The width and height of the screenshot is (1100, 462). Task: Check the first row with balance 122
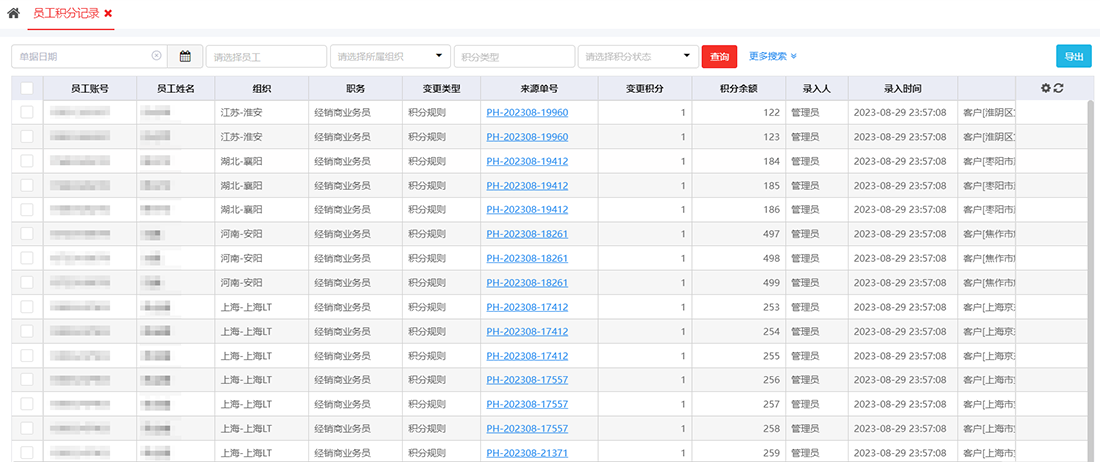pyautogui.click(x=27, y=112)
